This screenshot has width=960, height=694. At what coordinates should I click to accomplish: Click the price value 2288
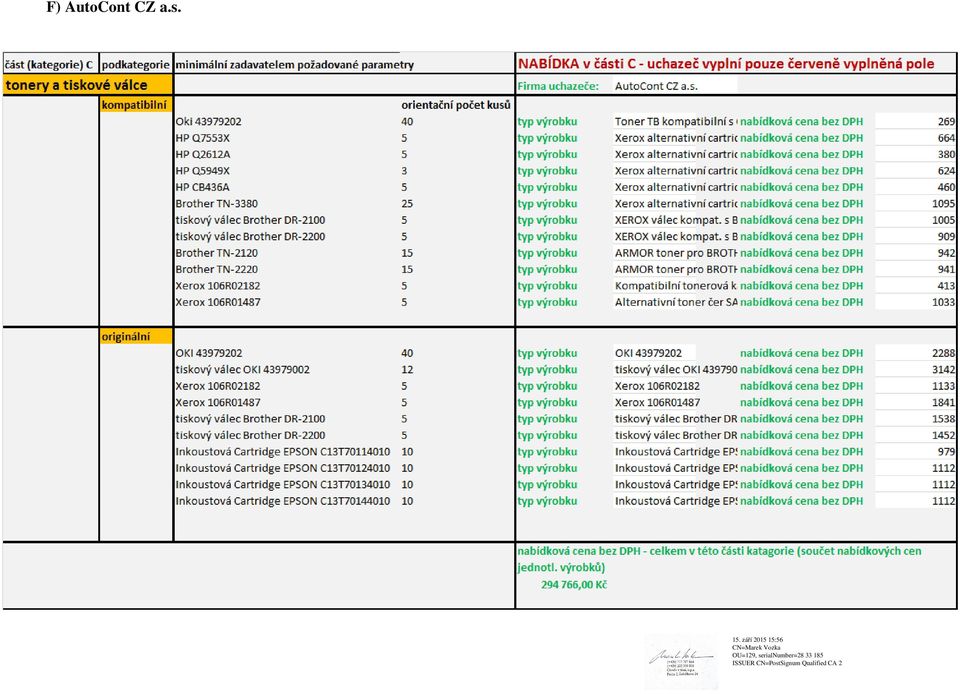[x=943, y=353]
